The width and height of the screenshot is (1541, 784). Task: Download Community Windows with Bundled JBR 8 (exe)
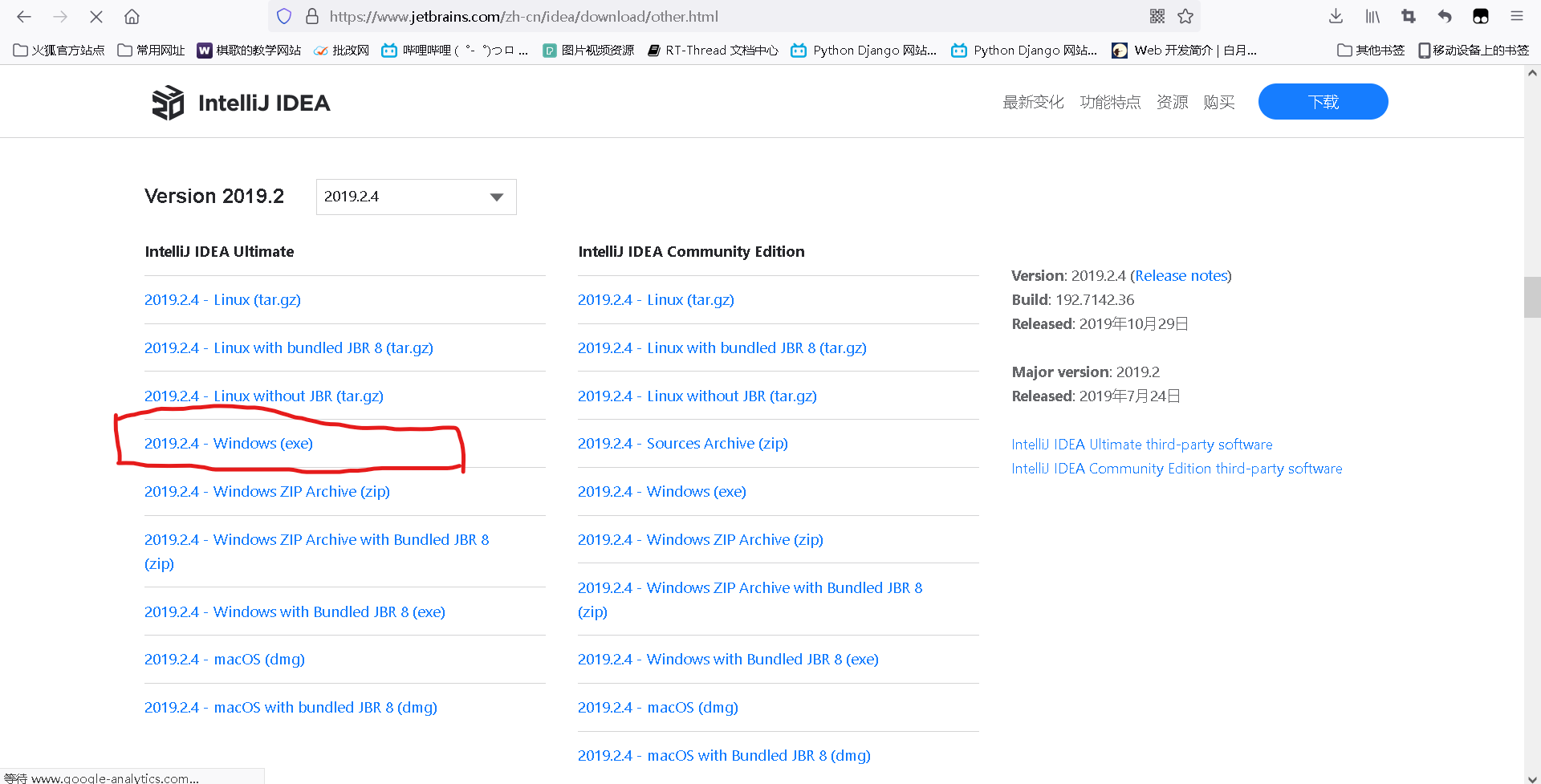click(728, 659)
